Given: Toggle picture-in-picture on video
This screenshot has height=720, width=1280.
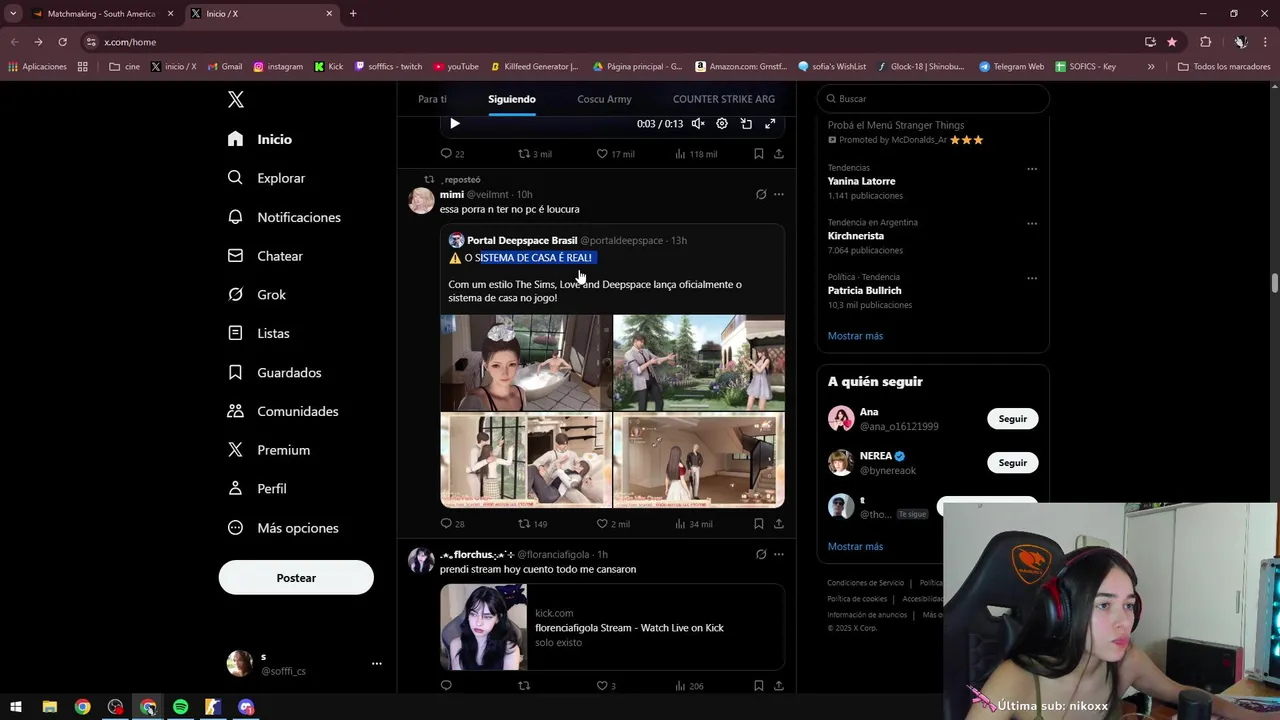Looking at the screenshot, I should click(746, 123).
